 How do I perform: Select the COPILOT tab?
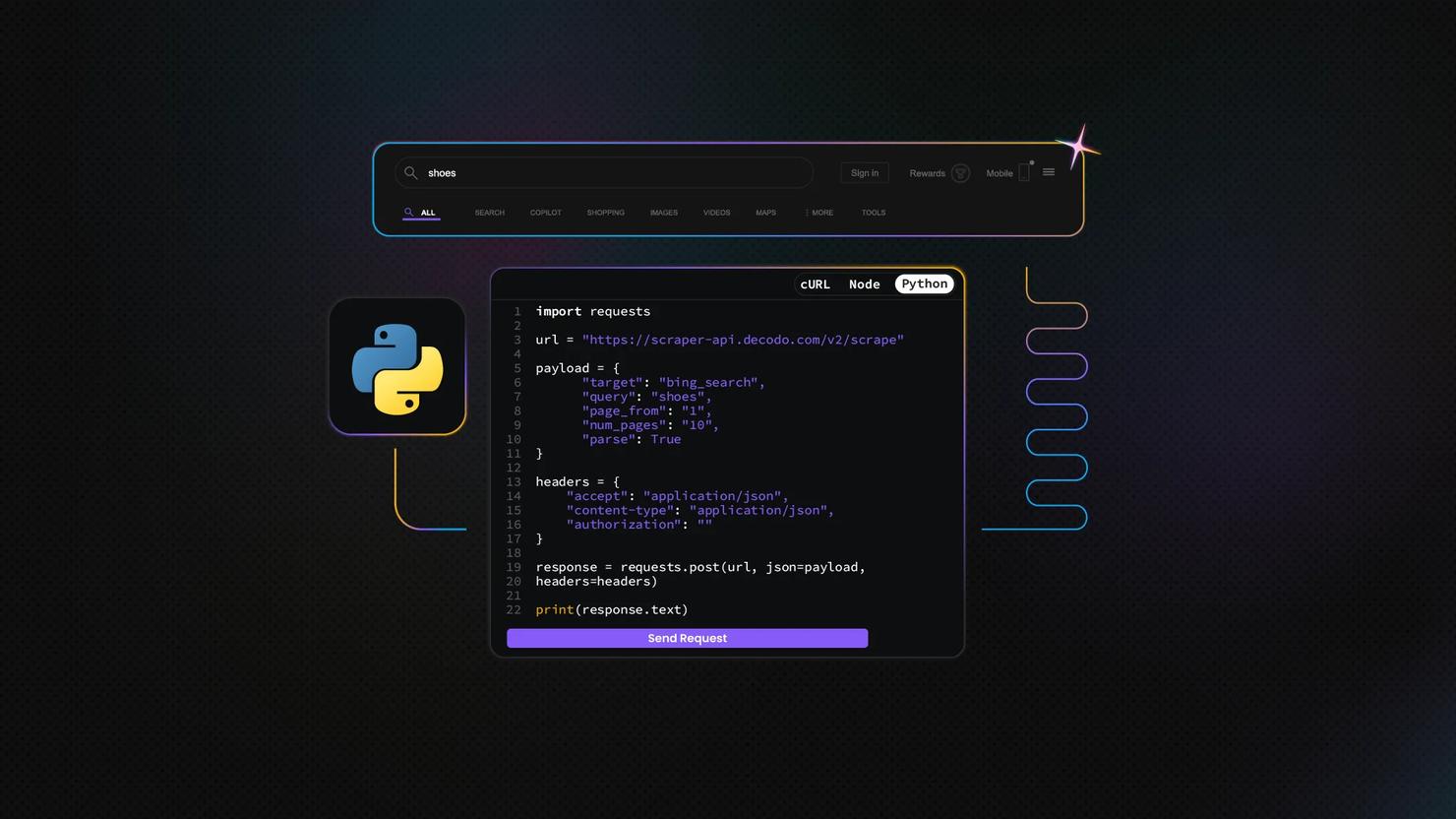(x=545, y=213)
